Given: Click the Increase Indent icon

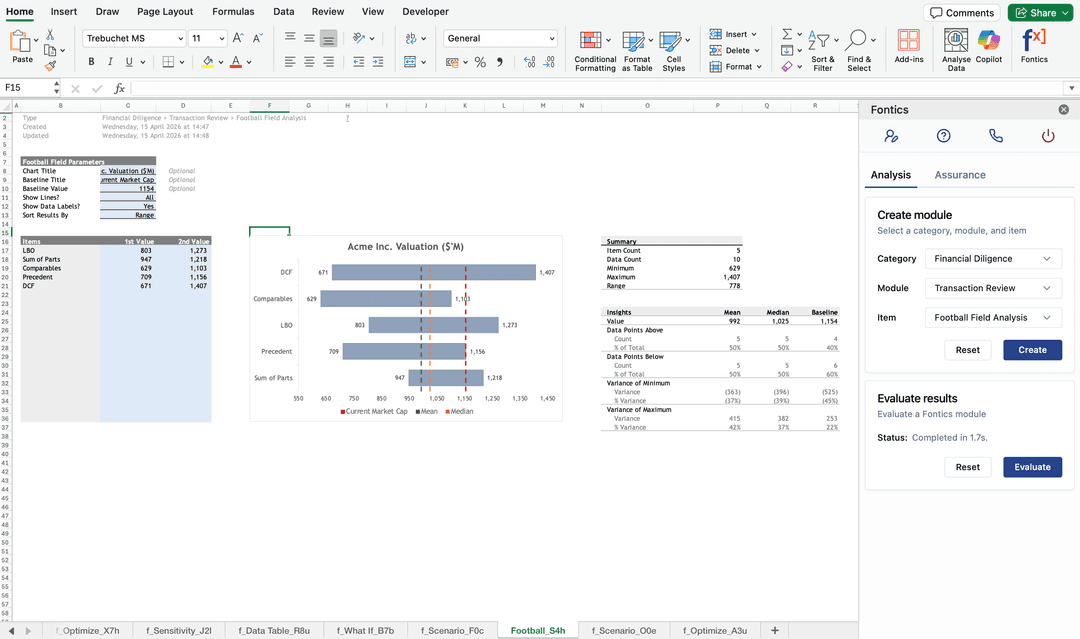Looking at the screenshot, I should point(378,62).
